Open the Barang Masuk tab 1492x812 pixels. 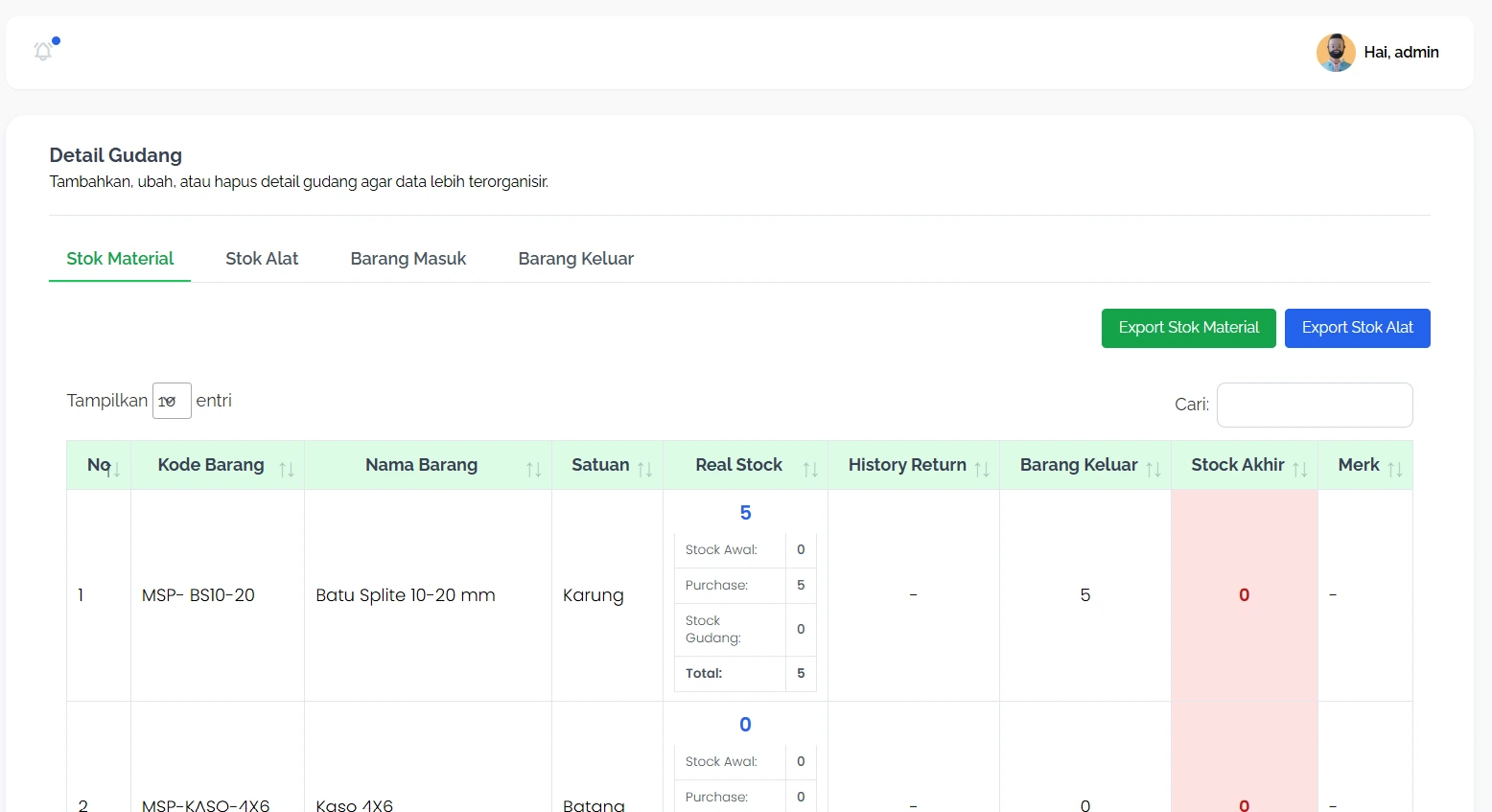[408, 259]
